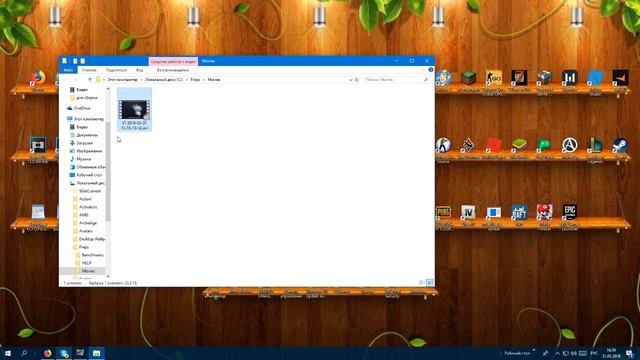
Task: Open the address bar history dropdown
Action: tap(351, 80)
